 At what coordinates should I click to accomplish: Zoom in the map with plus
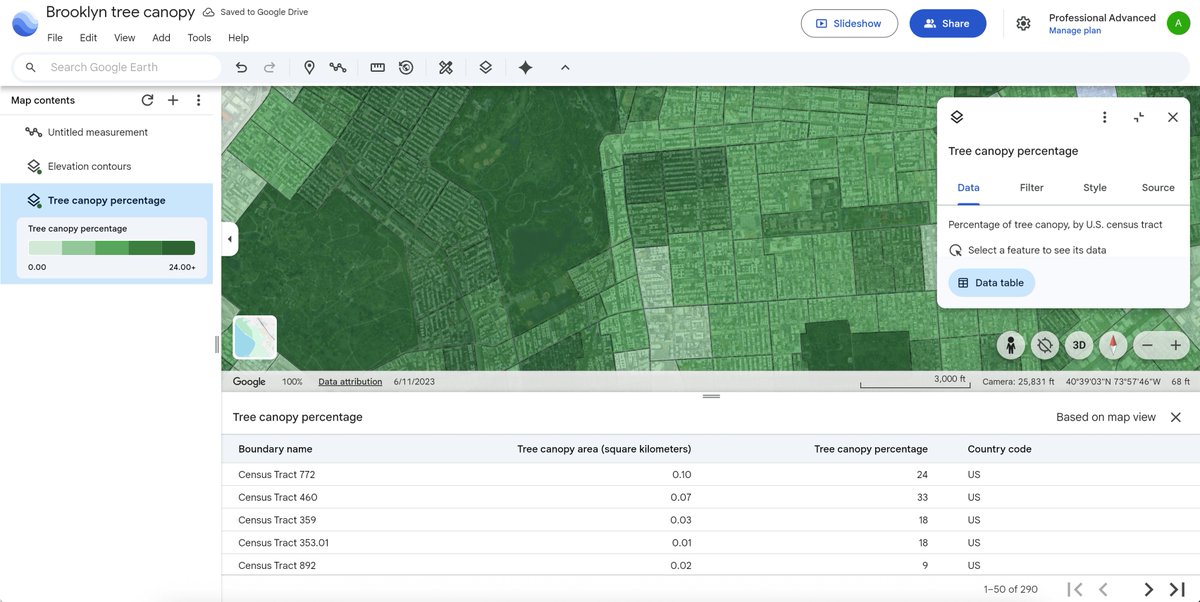1176,345
